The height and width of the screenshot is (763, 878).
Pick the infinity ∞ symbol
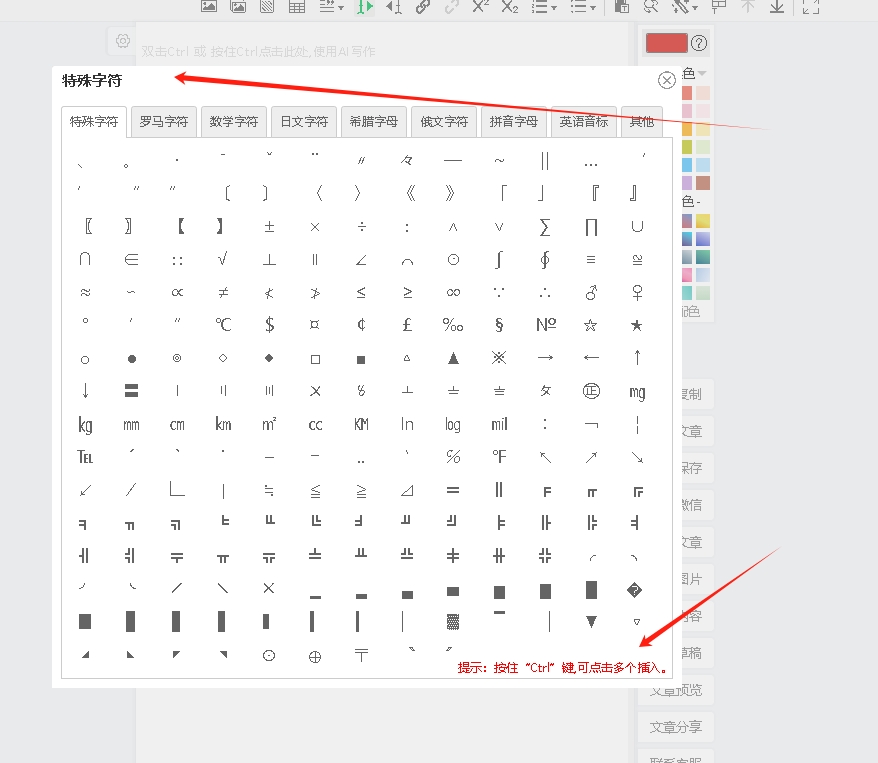[x=453, y=292]
